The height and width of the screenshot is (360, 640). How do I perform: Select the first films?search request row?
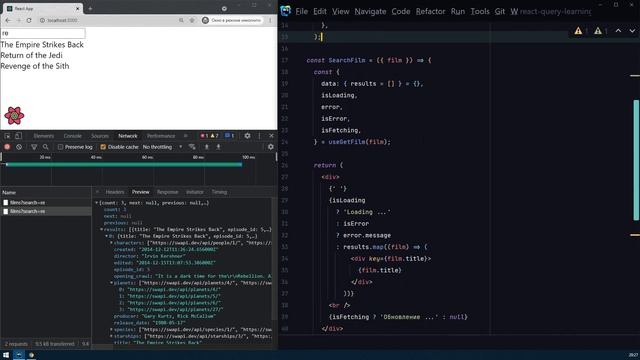pos(46,202)
